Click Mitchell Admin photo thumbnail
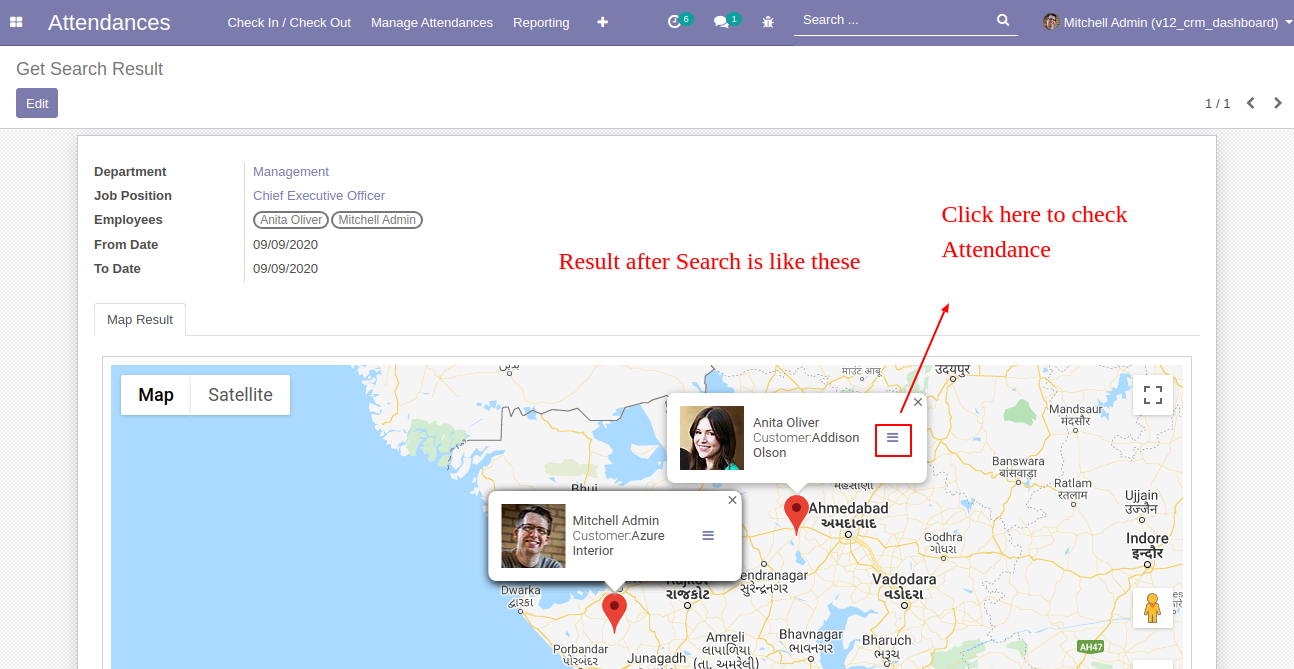1294x669 pixels. click(533, 536)
